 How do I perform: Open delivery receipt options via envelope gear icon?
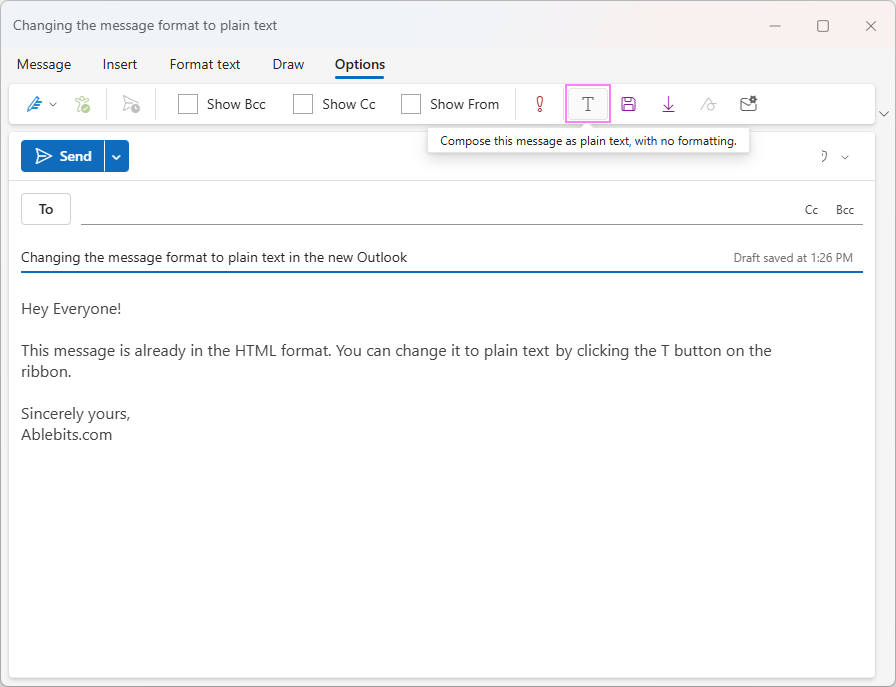click(x=748, y=103)
